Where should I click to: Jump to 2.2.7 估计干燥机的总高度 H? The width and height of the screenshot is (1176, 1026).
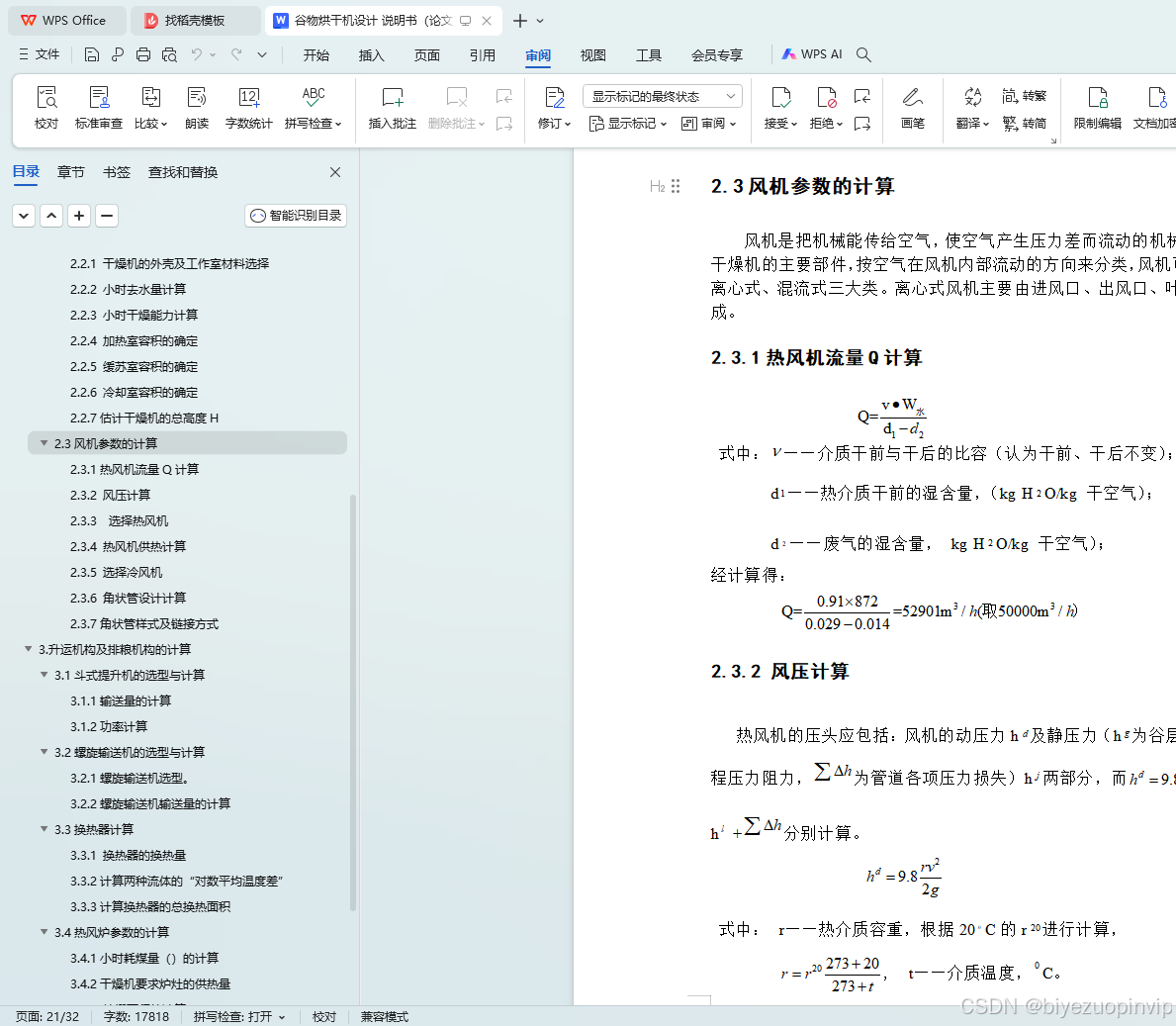coord(144,418)
